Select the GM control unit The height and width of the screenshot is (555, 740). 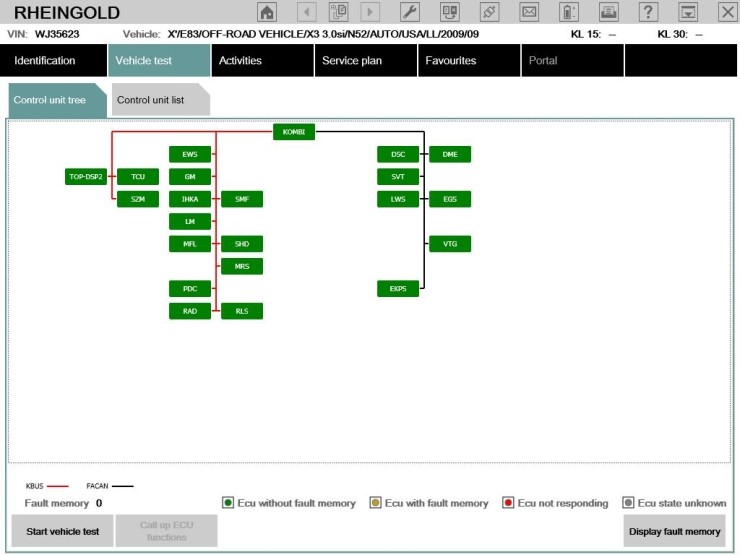[x=190, y=177]
